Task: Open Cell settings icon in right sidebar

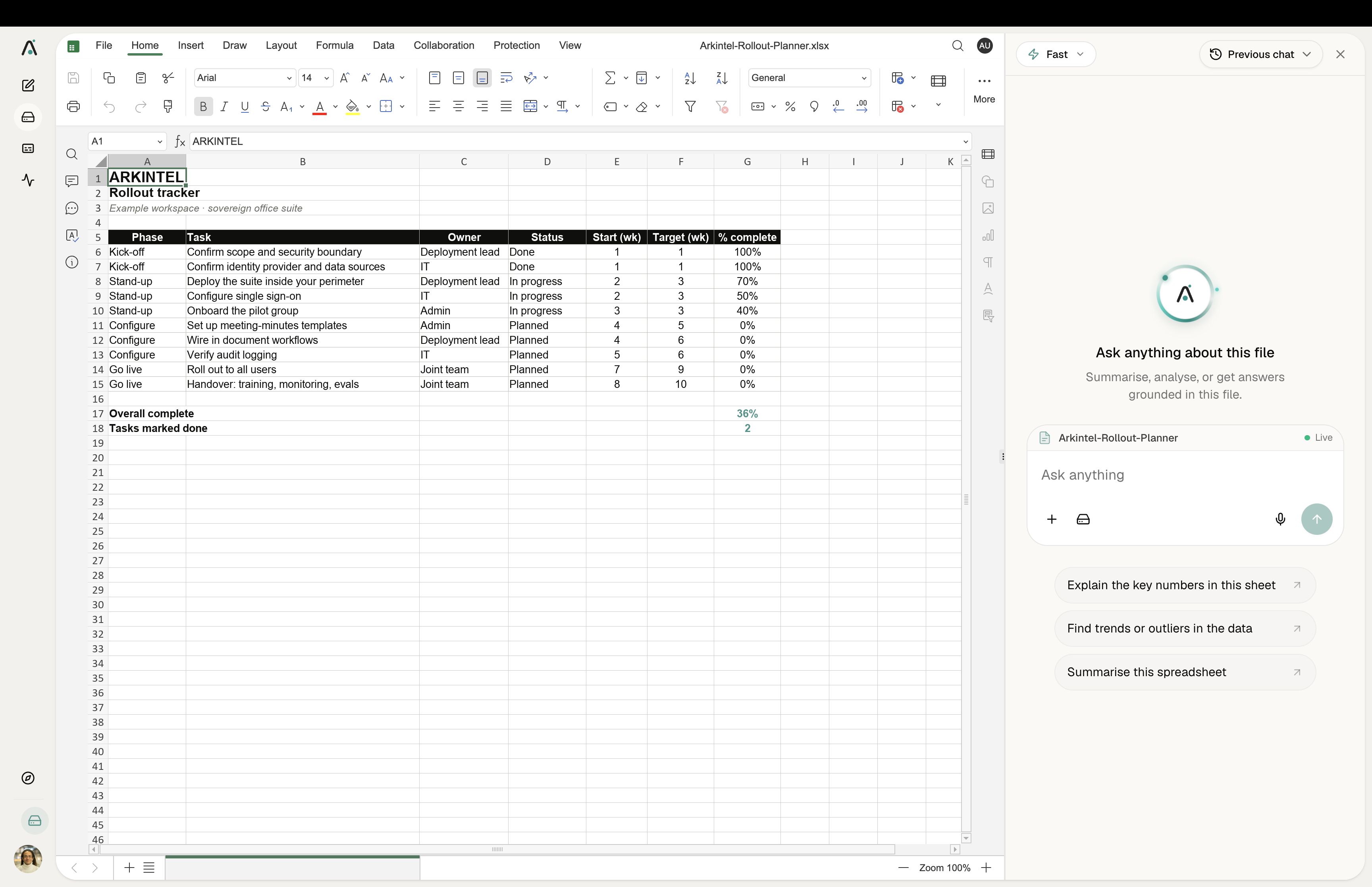Action: pos(988,154)
